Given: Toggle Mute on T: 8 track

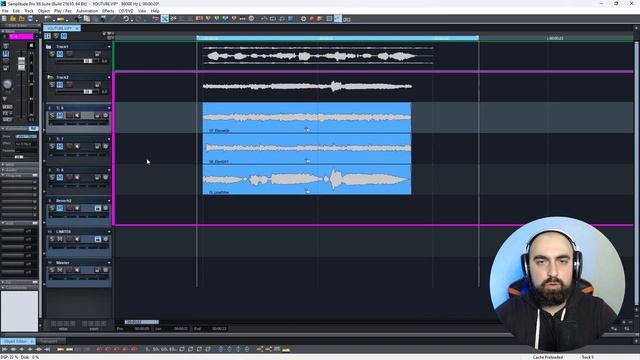Looking at the screenshot, I should pos(60,177).
